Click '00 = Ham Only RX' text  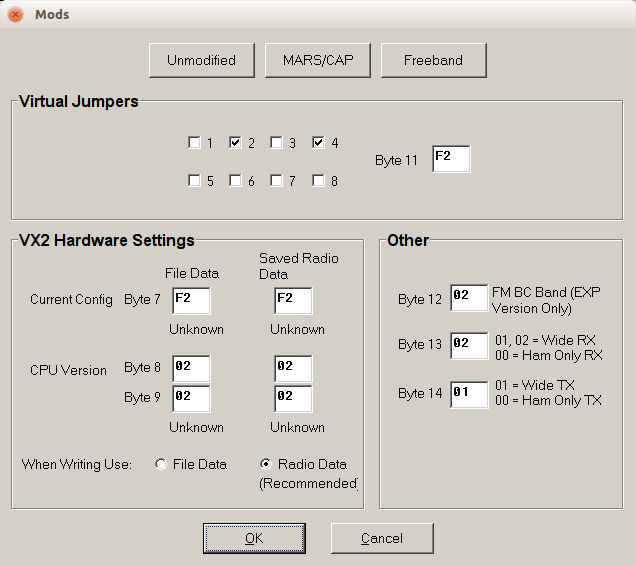548,356
